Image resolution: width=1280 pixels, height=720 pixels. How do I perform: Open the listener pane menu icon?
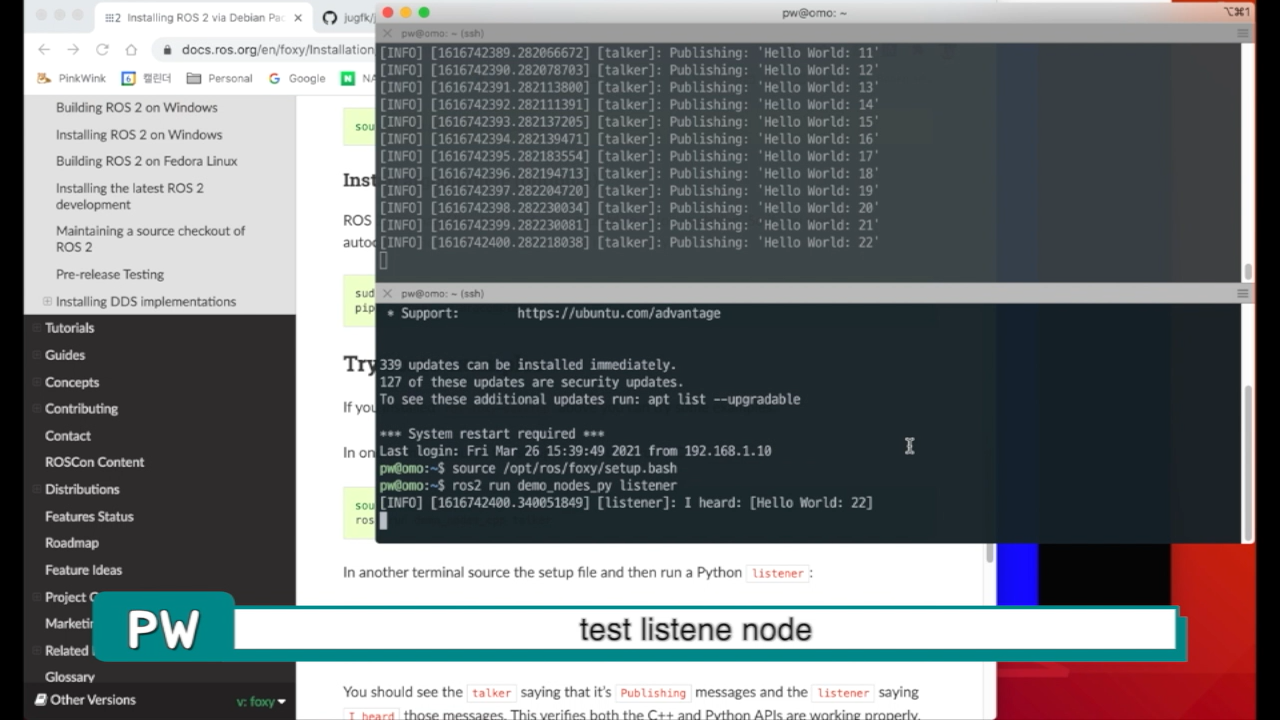click(x=1243, y=293)
